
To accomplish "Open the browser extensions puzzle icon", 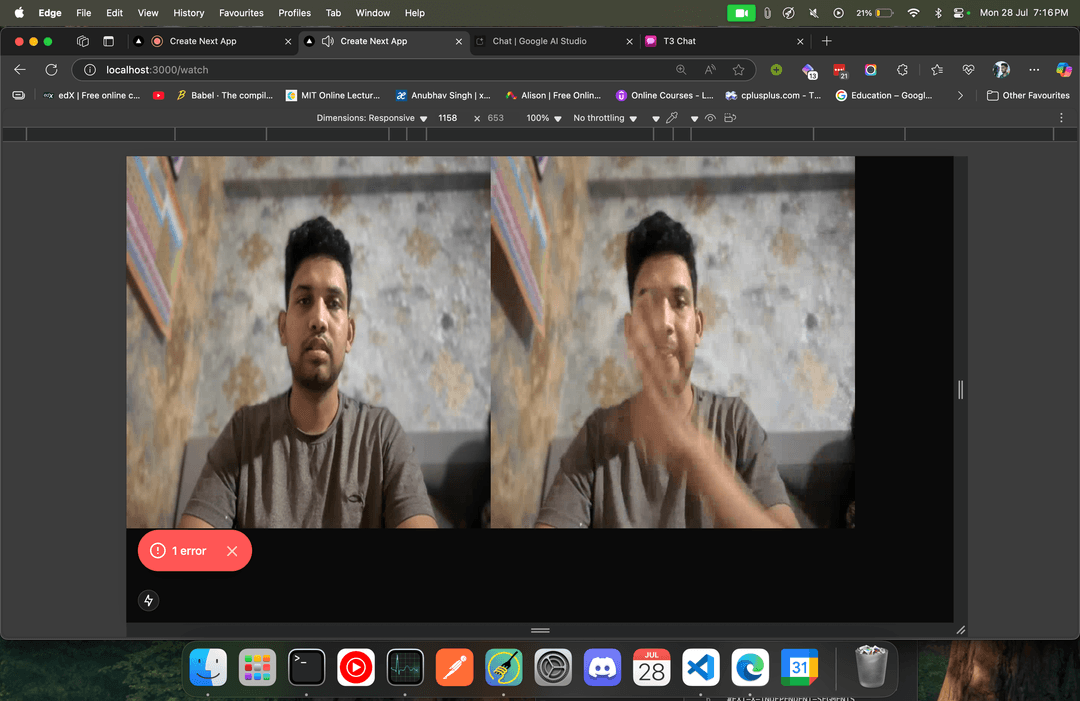I will pos(903,70).
